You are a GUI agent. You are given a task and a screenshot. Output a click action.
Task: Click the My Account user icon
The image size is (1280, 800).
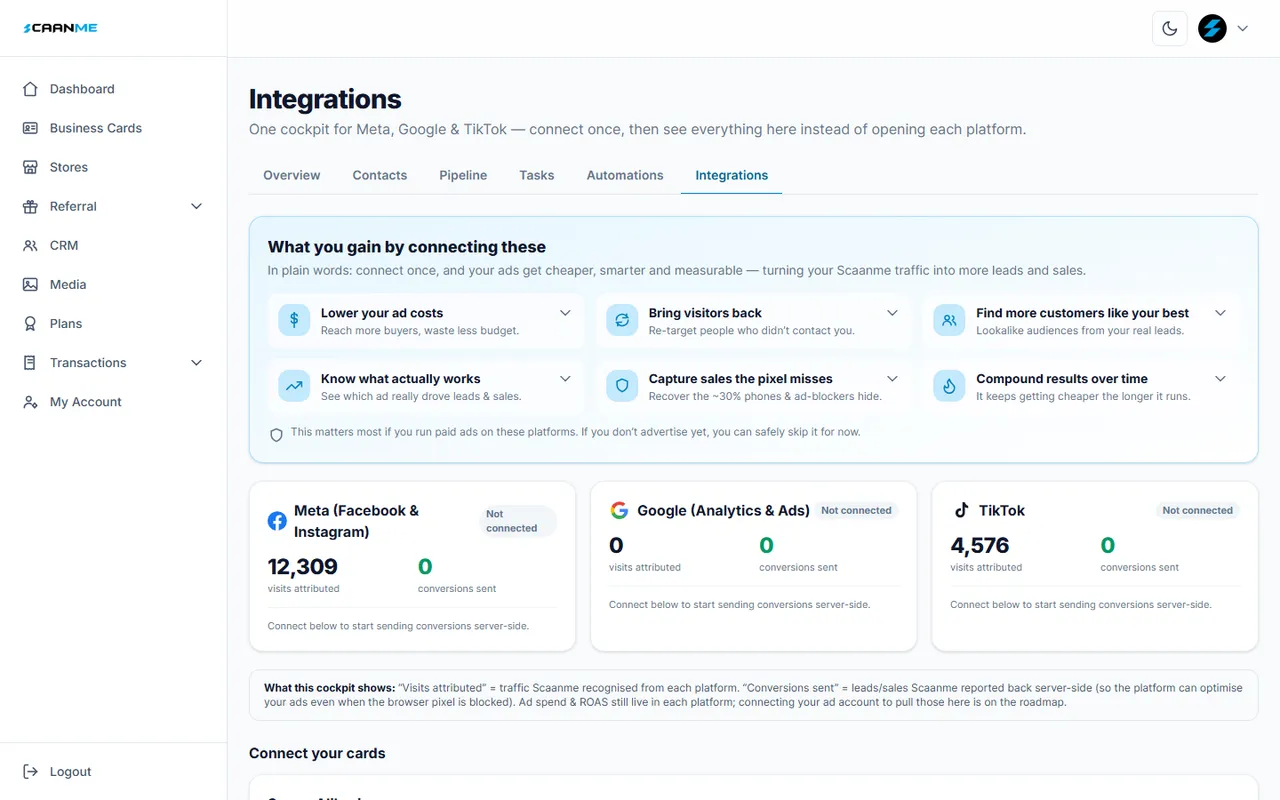(x=30, y=402)
